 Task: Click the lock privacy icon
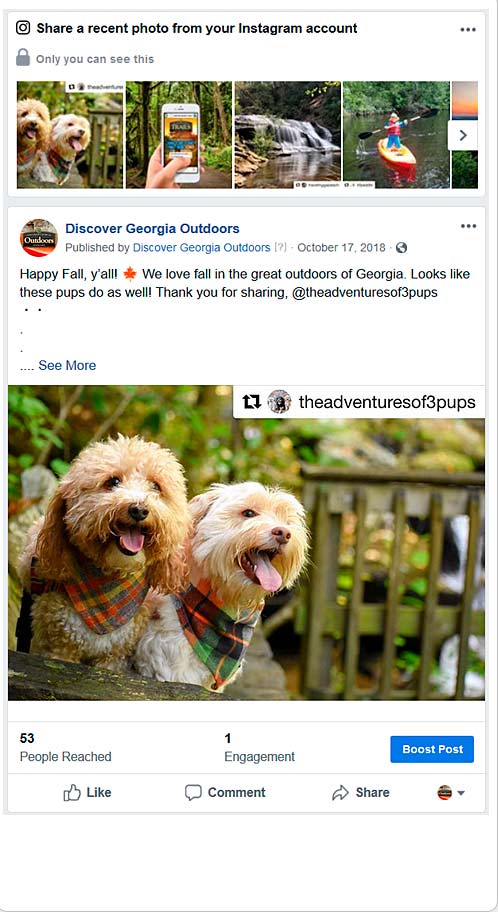point(23,58)
